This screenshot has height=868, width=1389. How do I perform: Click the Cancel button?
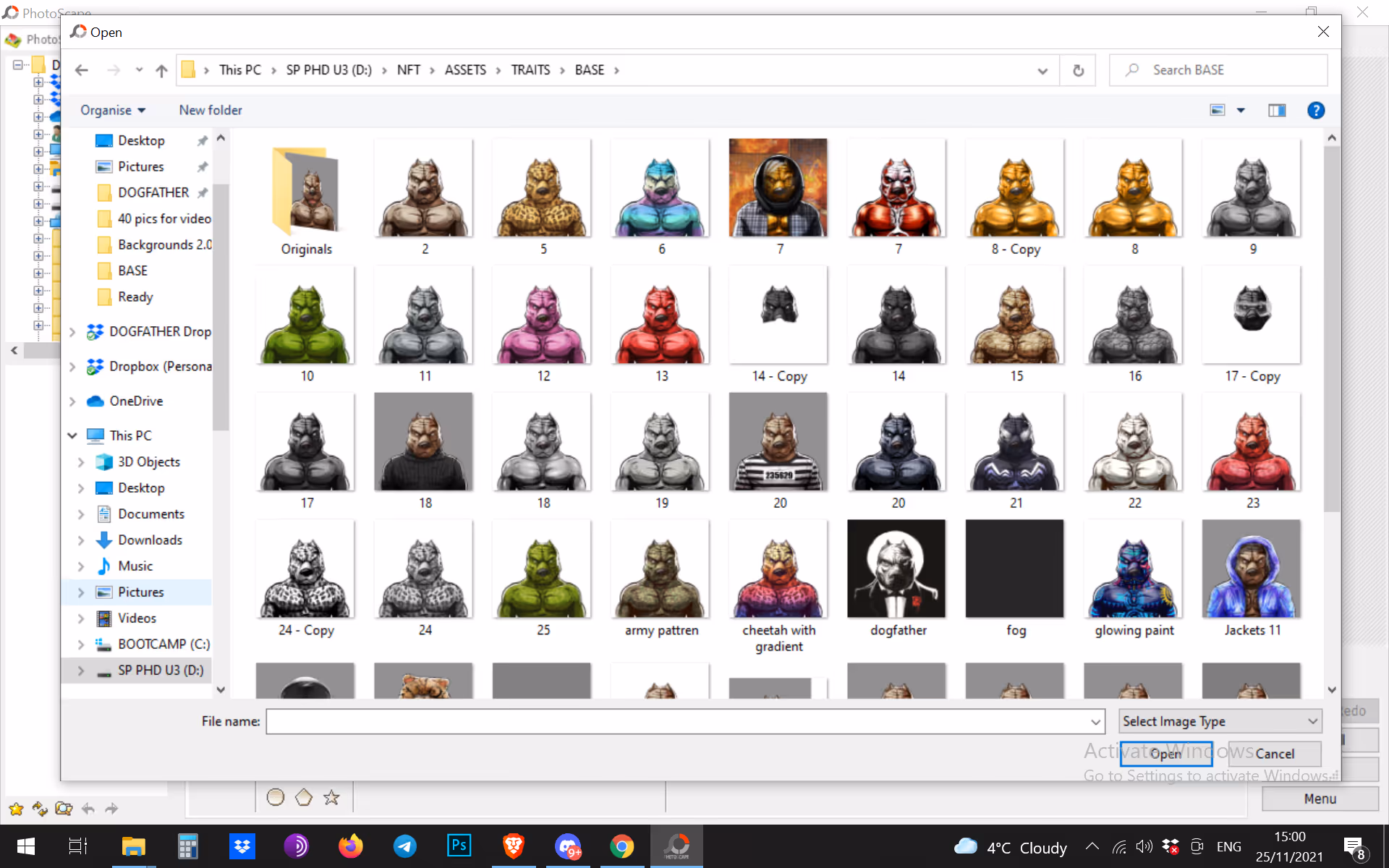pyautogui.click(x=1275, y=754)
